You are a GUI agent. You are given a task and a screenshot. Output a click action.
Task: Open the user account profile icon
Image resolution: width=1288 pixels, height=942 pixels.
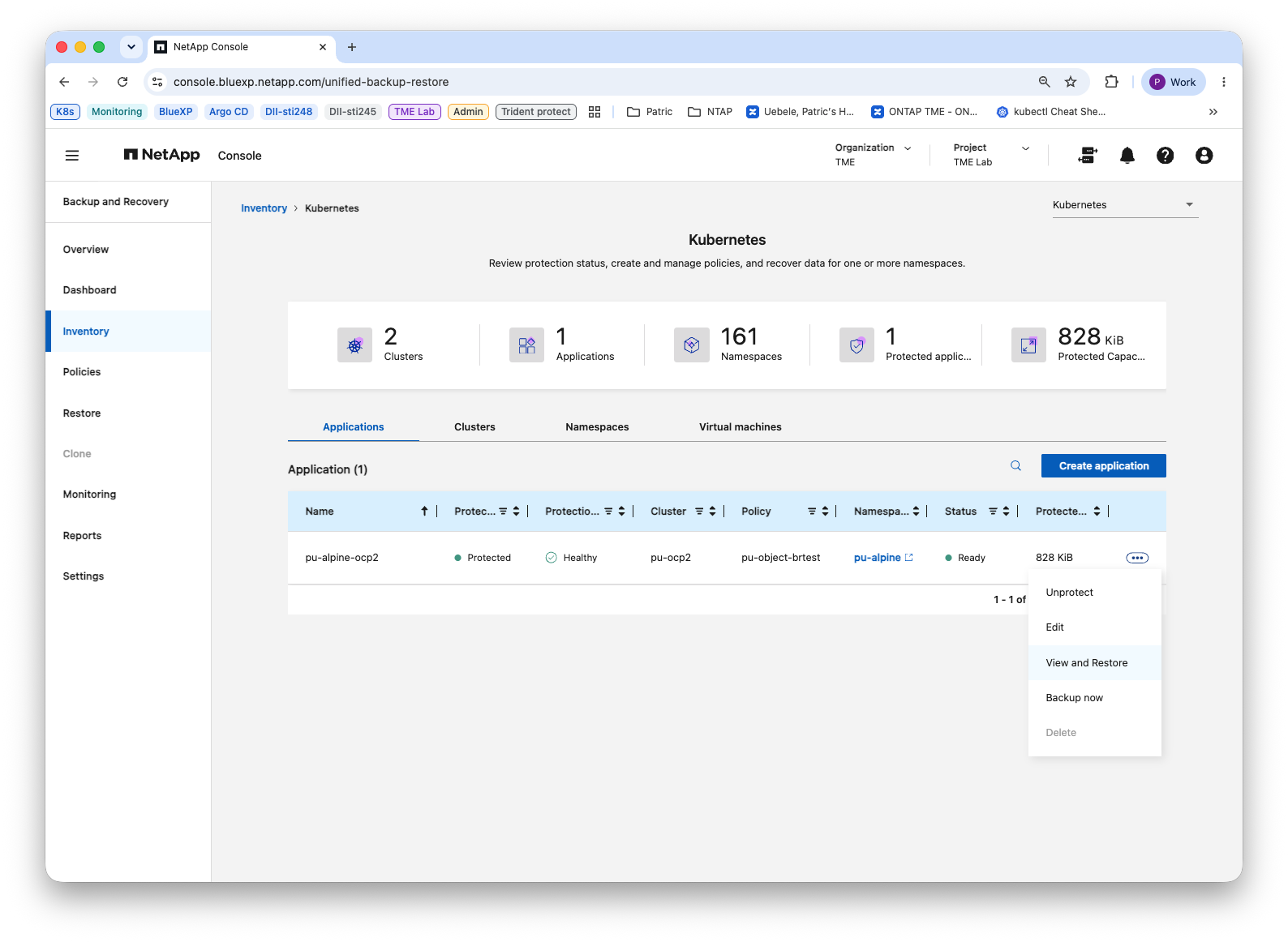pyautogui.click(x=1204, y=156)
